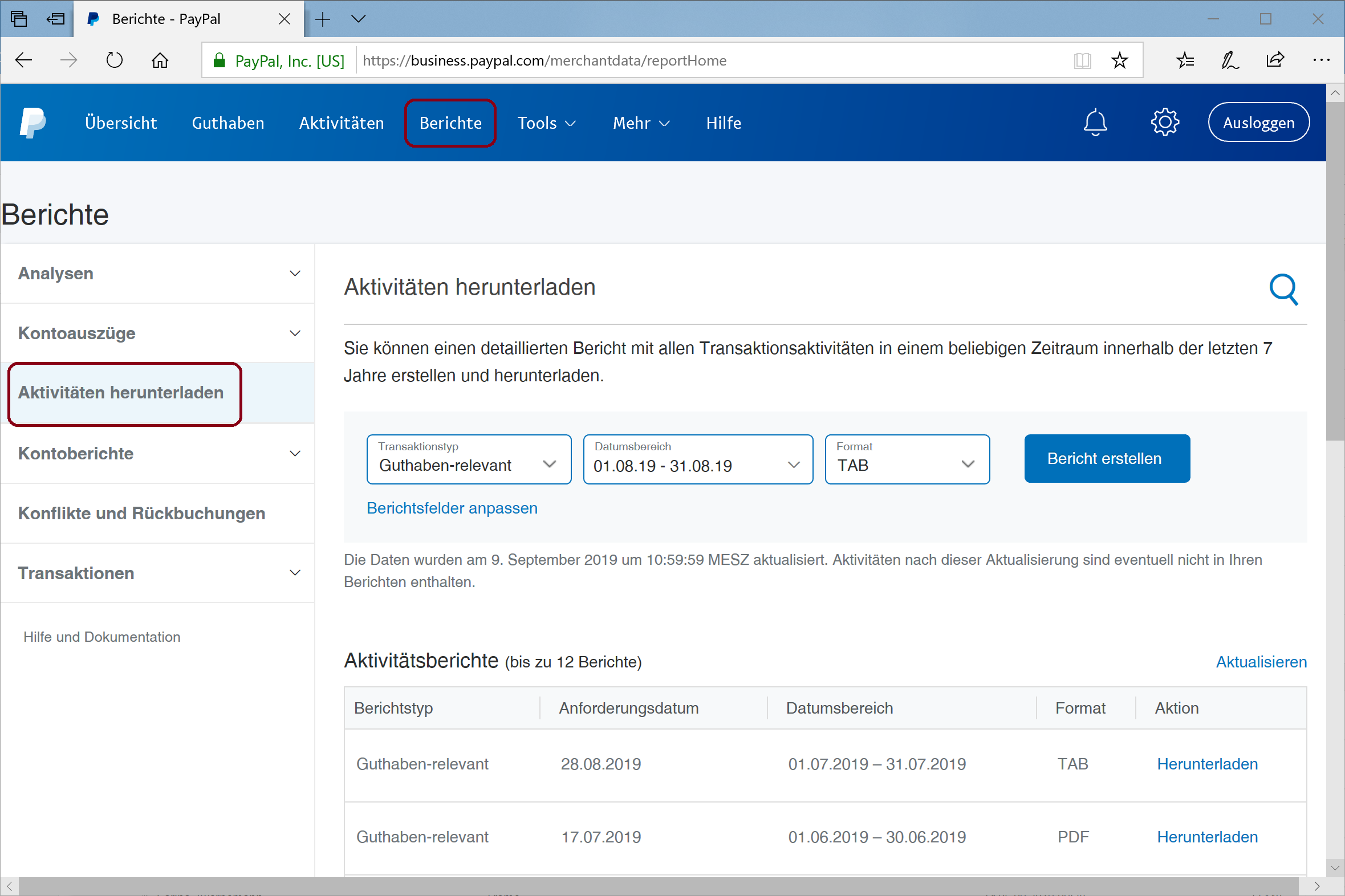The width and height of the screenshot is (1345, 896).
Task: Add page to favorites star
Action: click(x=1119, y=60)
